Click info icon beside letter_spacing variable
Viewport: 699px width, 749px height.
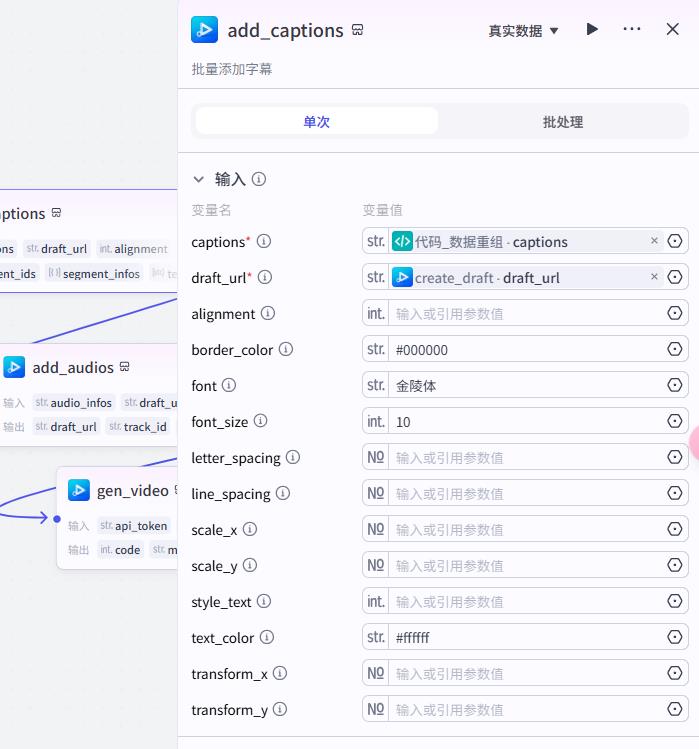pyautogui.click(x=293, y=457)
